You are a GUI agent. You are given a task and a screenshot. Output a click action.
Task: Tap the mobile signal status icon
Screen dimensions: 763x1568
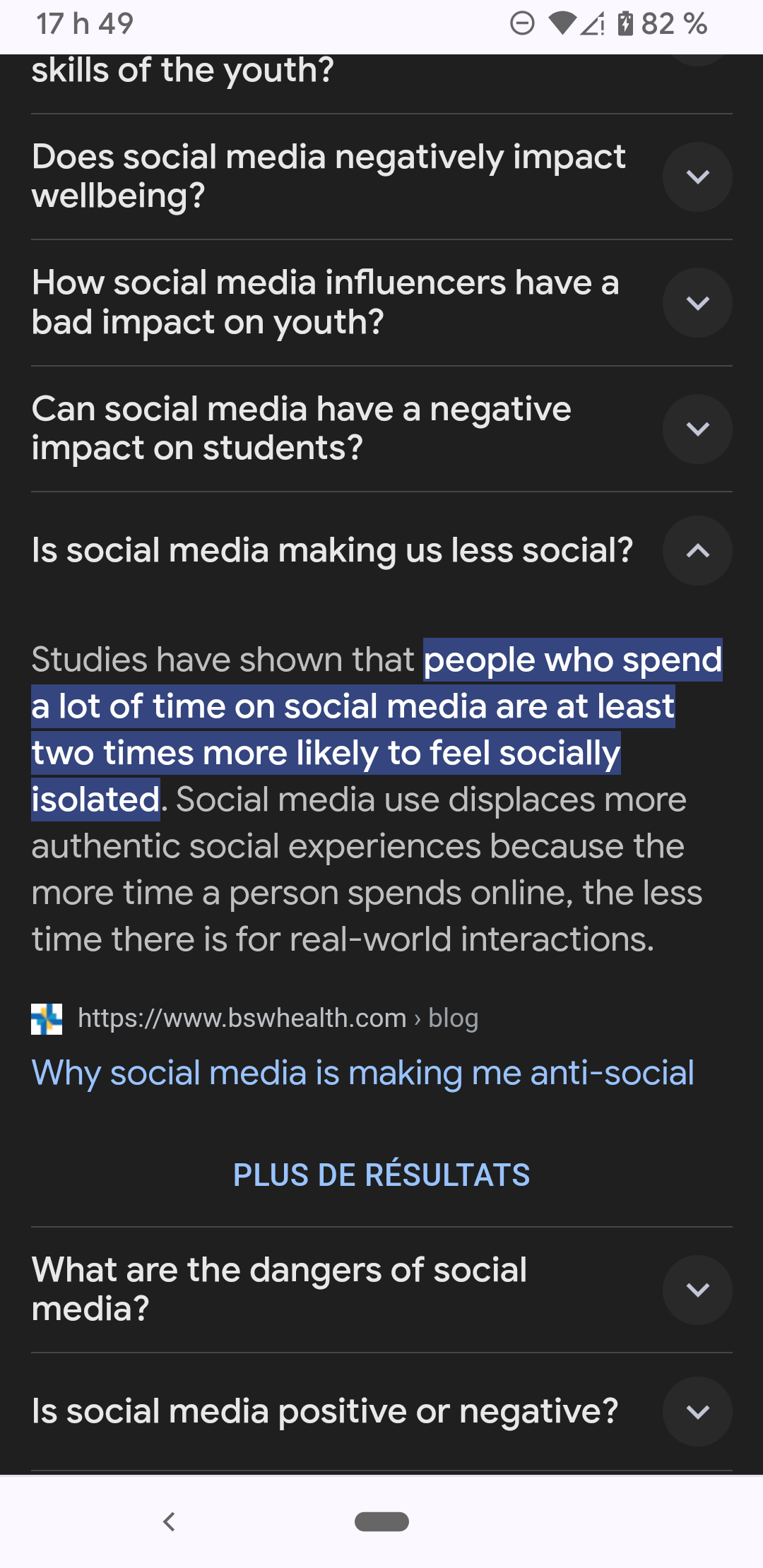point(592,24)
